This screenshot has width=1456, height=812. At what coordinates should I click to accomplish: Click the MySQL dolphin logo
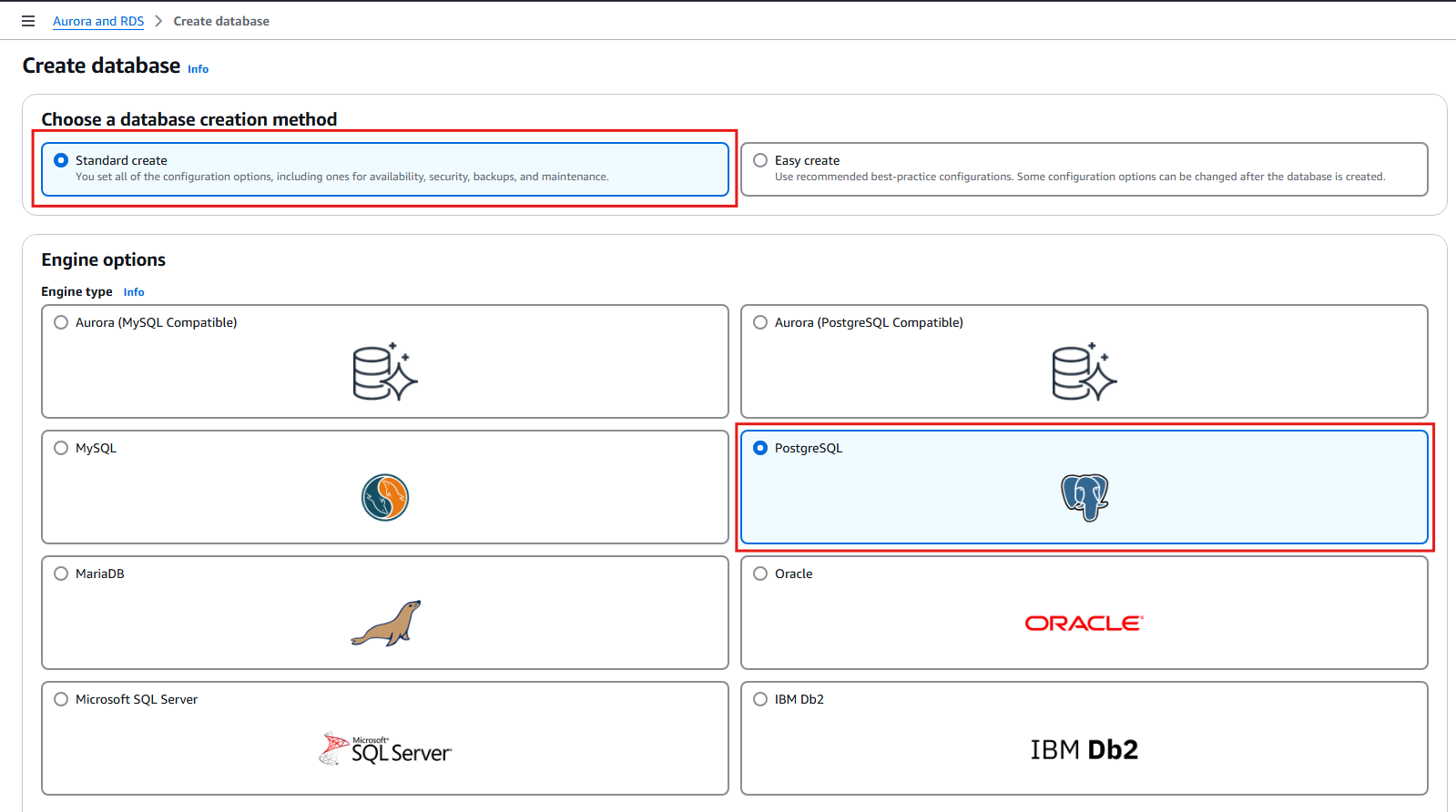tap(385, 497)
